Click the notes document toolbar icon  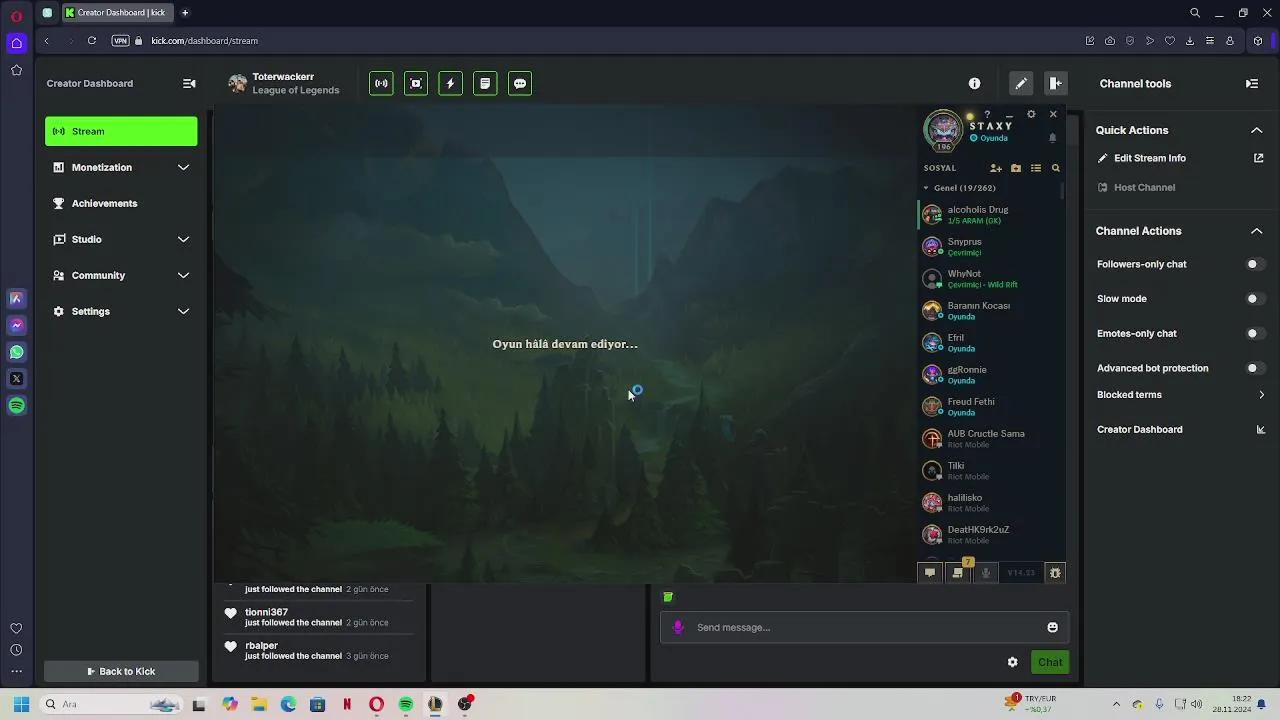click(x=485, y=84)
